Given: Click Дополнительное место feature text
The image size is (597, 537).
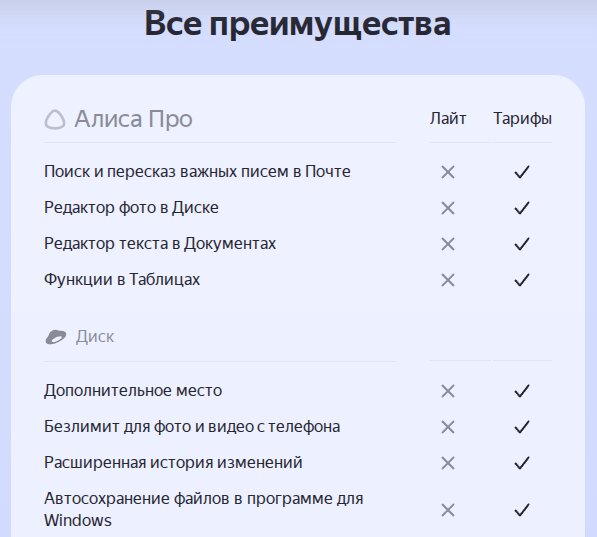Looking at the screenshot, I should (133, 391).
